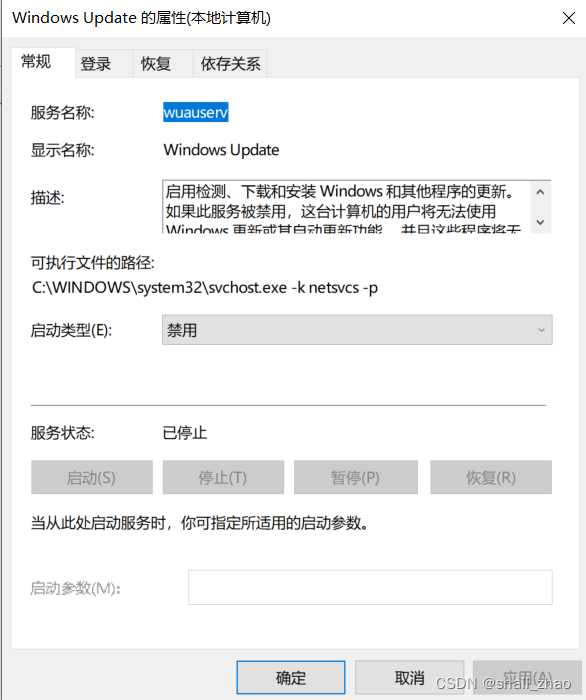Click the highlighted wuauserv service name
Image resolution: width=586 pixels, height=700 pixels.
tap(195, 112)
